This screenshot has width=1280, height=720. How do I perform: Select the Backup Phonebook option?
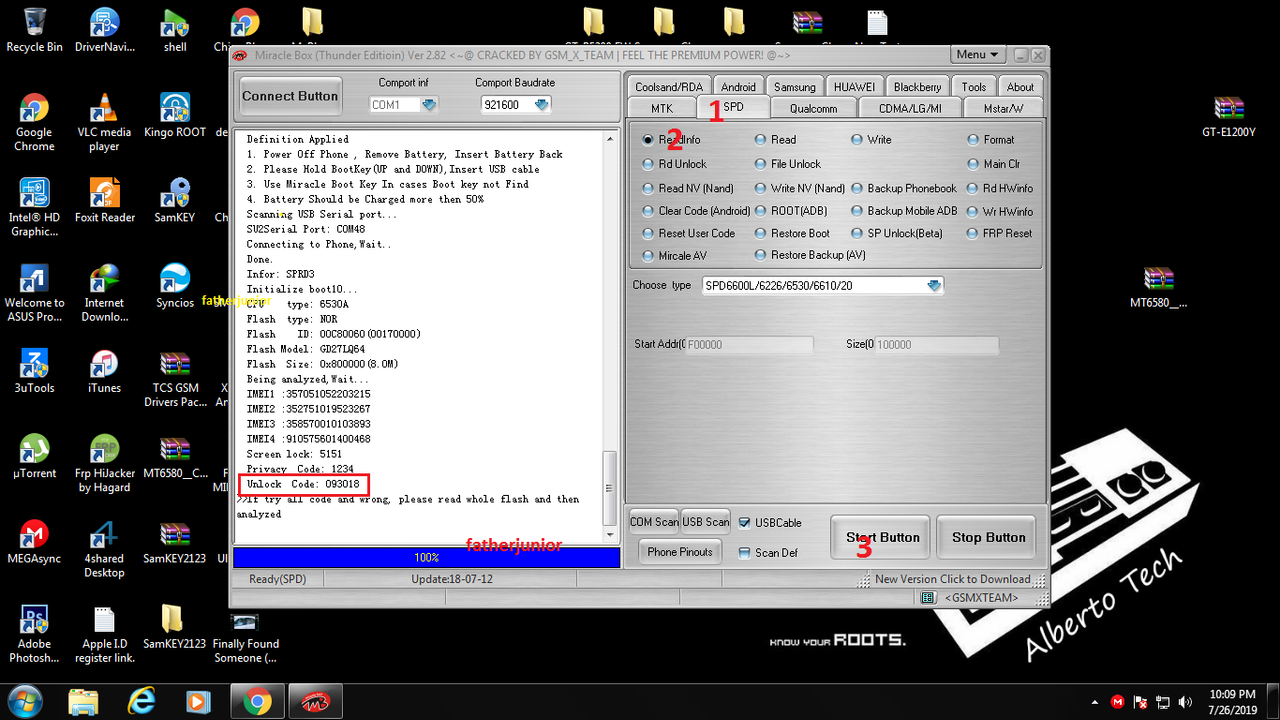pos(904,188)
